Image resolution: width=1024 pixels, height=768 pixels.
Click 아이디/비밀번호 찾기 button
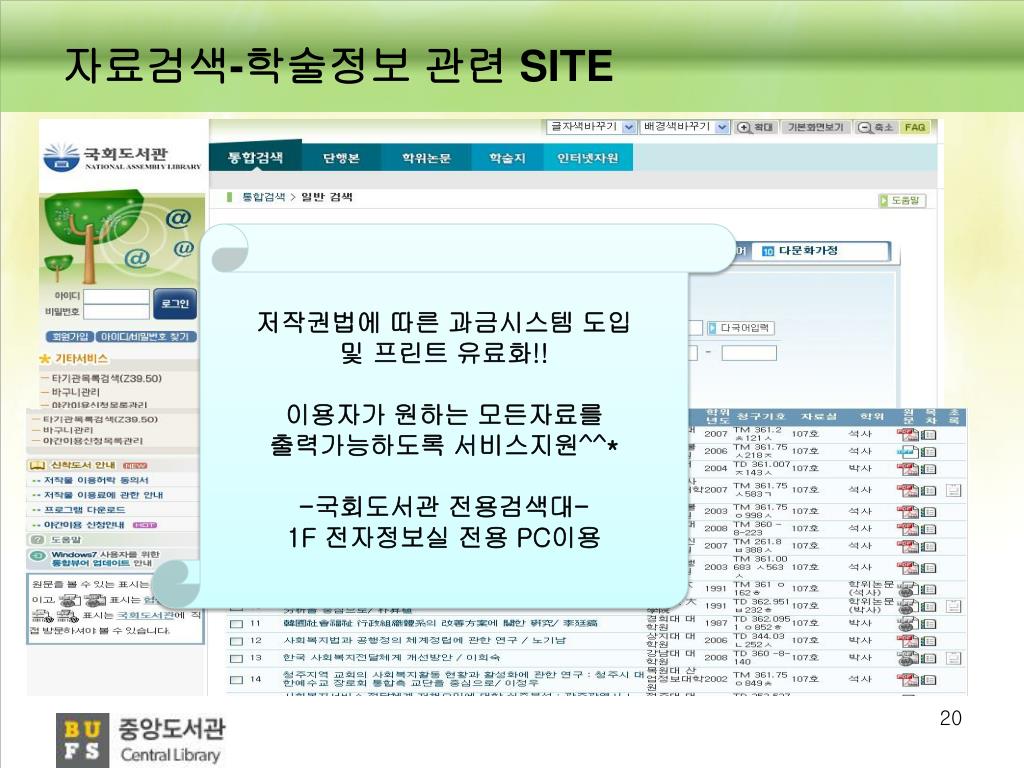[x=146, y=337]
